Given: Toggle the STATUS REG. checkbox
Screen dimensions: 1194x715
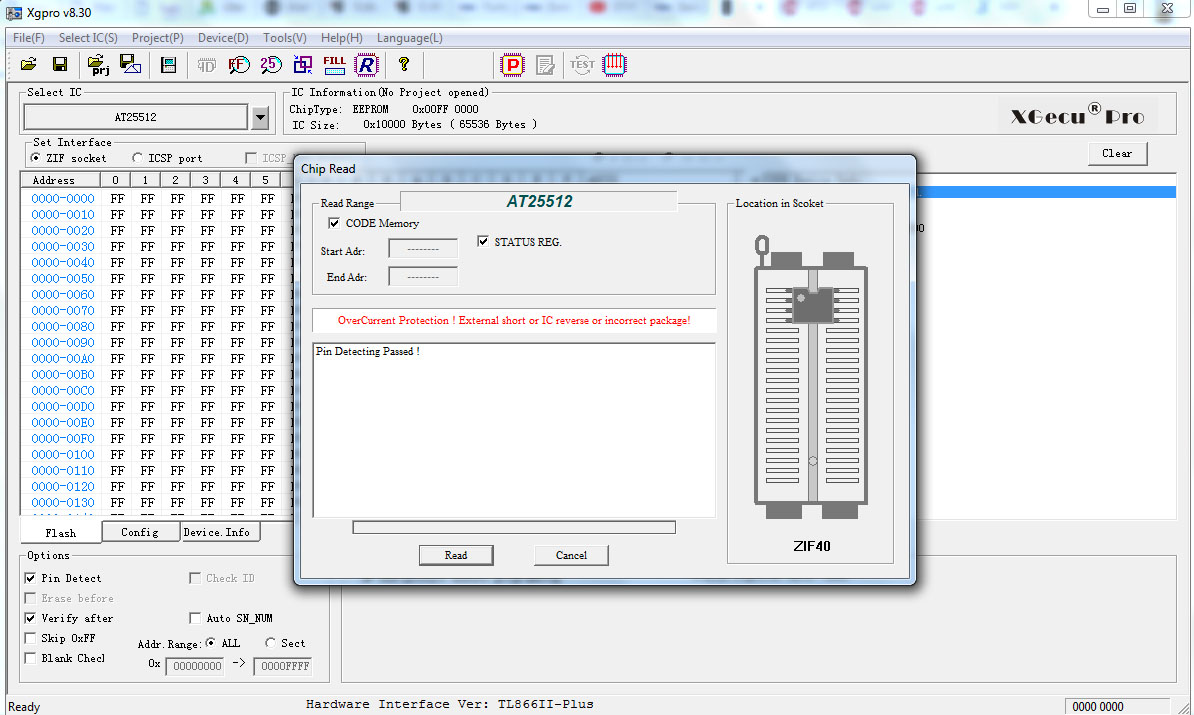Looking at the screenshot, I should click(x=483, y=241).
